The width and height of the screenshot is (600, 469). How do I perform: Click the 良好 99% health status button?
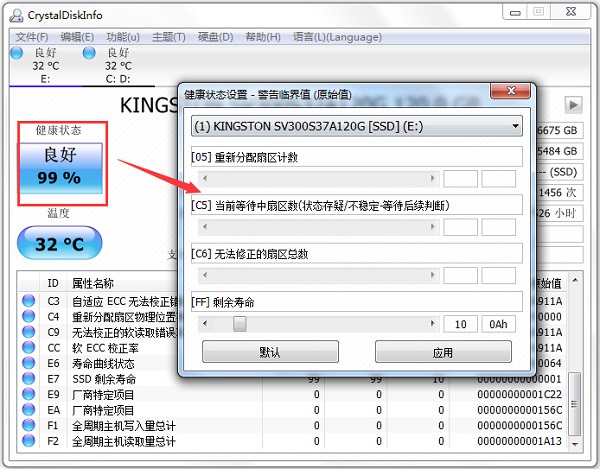pos(61,168)
